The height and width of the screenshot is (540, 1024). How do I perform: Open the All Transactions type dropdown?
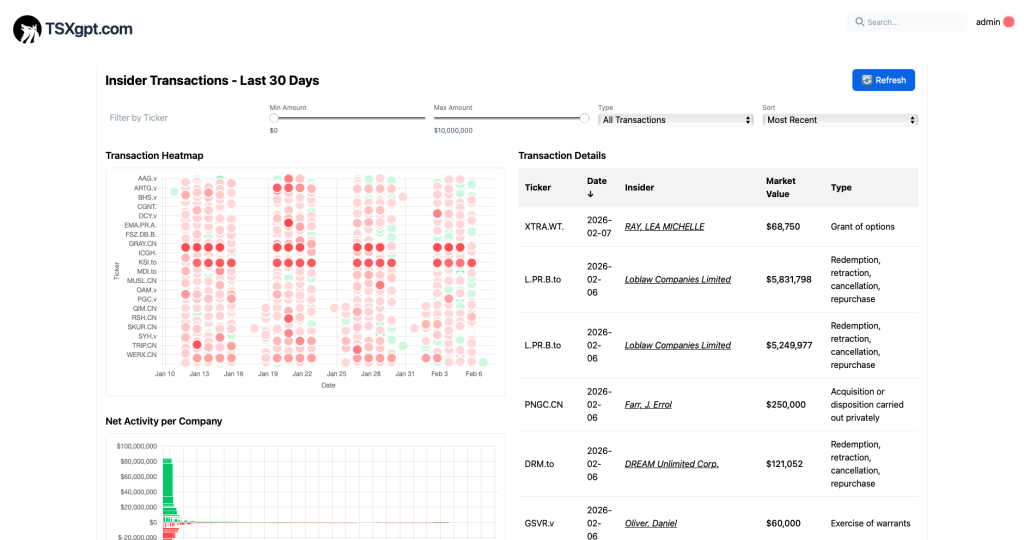[676, 120]
